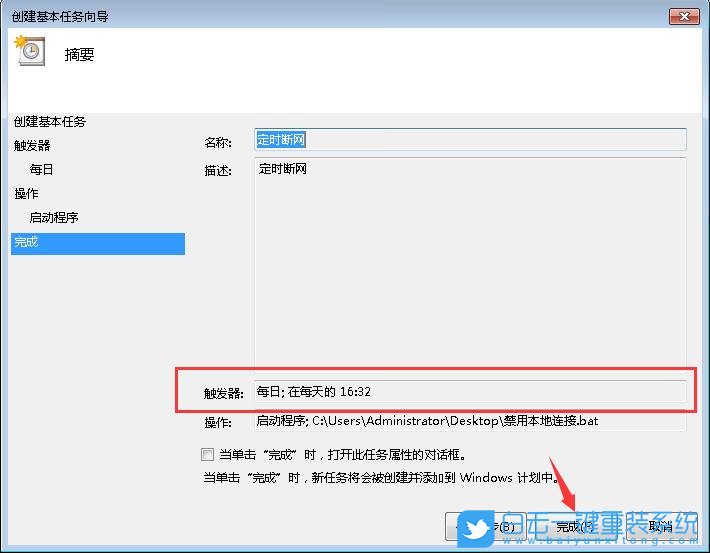The width and height of the screenshot is (710, 553).
Task: Click the 描述: label
Action: 218,171
